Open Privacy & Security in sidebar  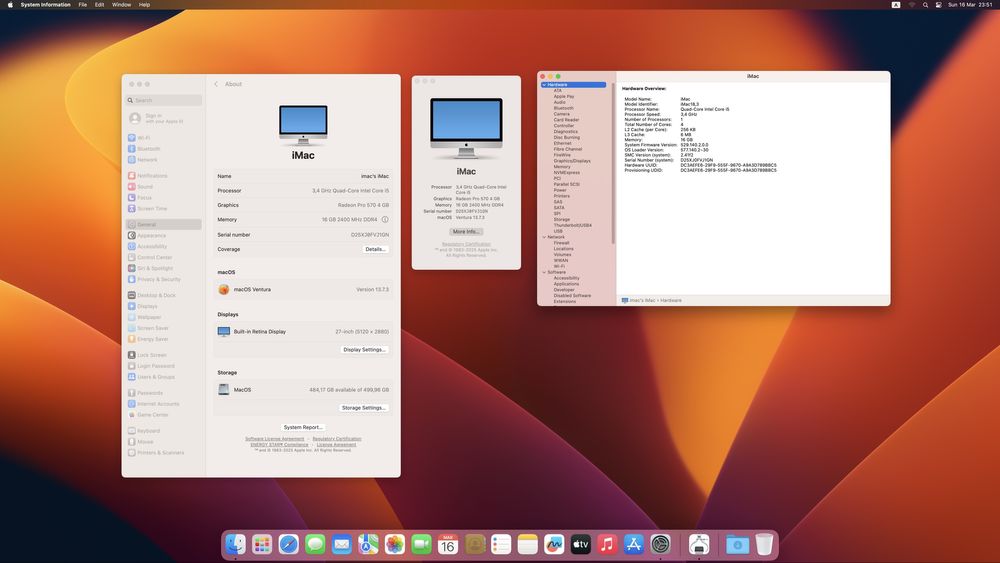[x=163, y=279]
